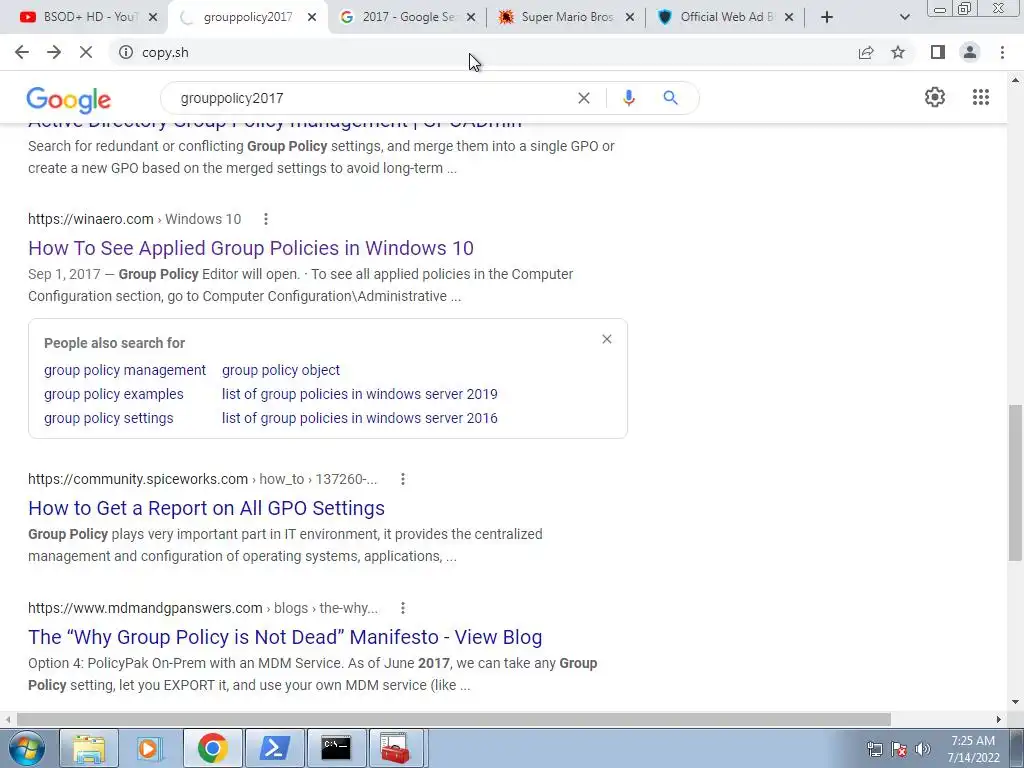Click the copy.sh address bar
The image size is (1024, 768).
483,52
